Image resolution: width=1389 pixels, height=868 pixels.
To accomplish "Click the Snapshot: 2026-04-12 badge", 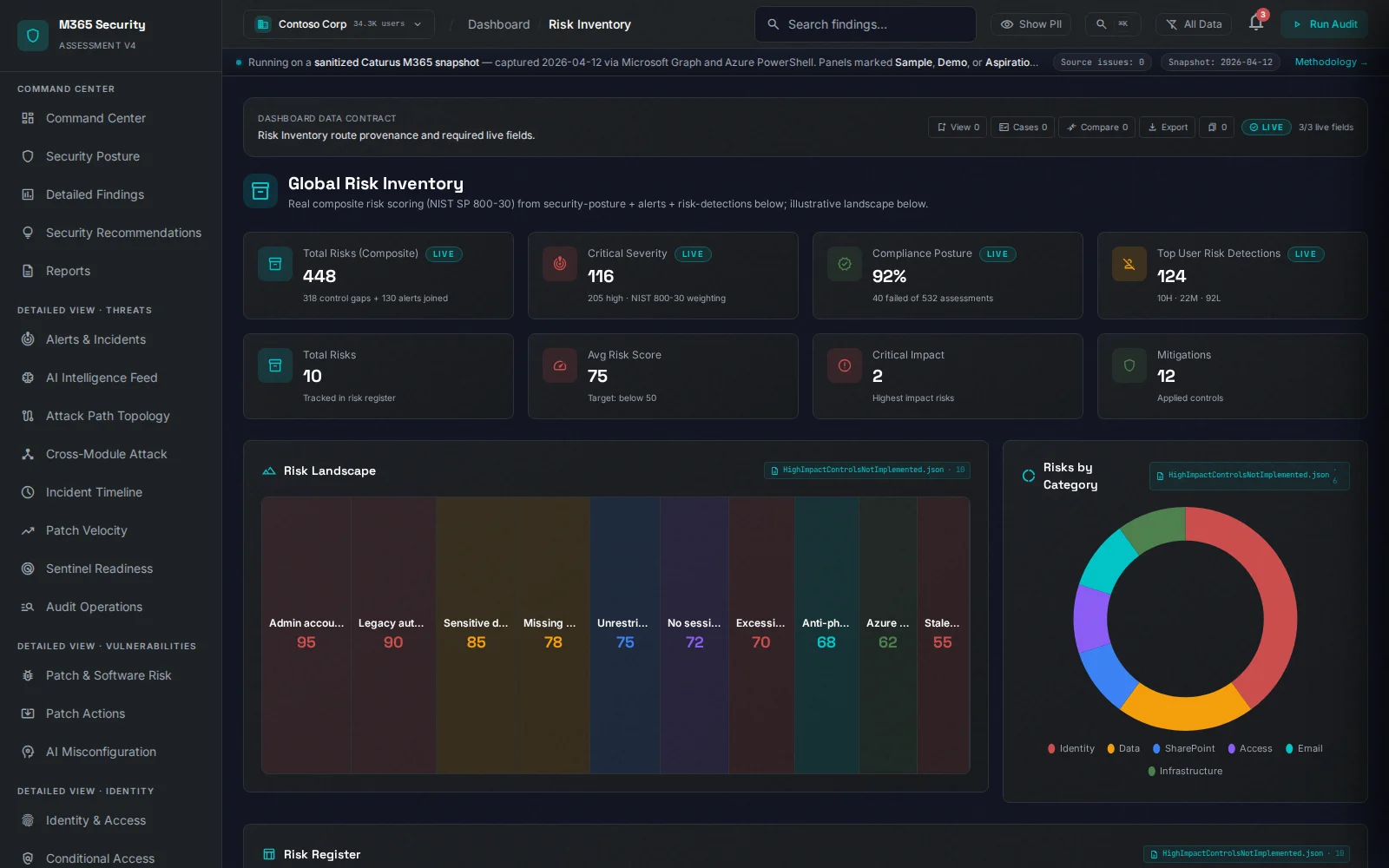I will (1220, 62).
